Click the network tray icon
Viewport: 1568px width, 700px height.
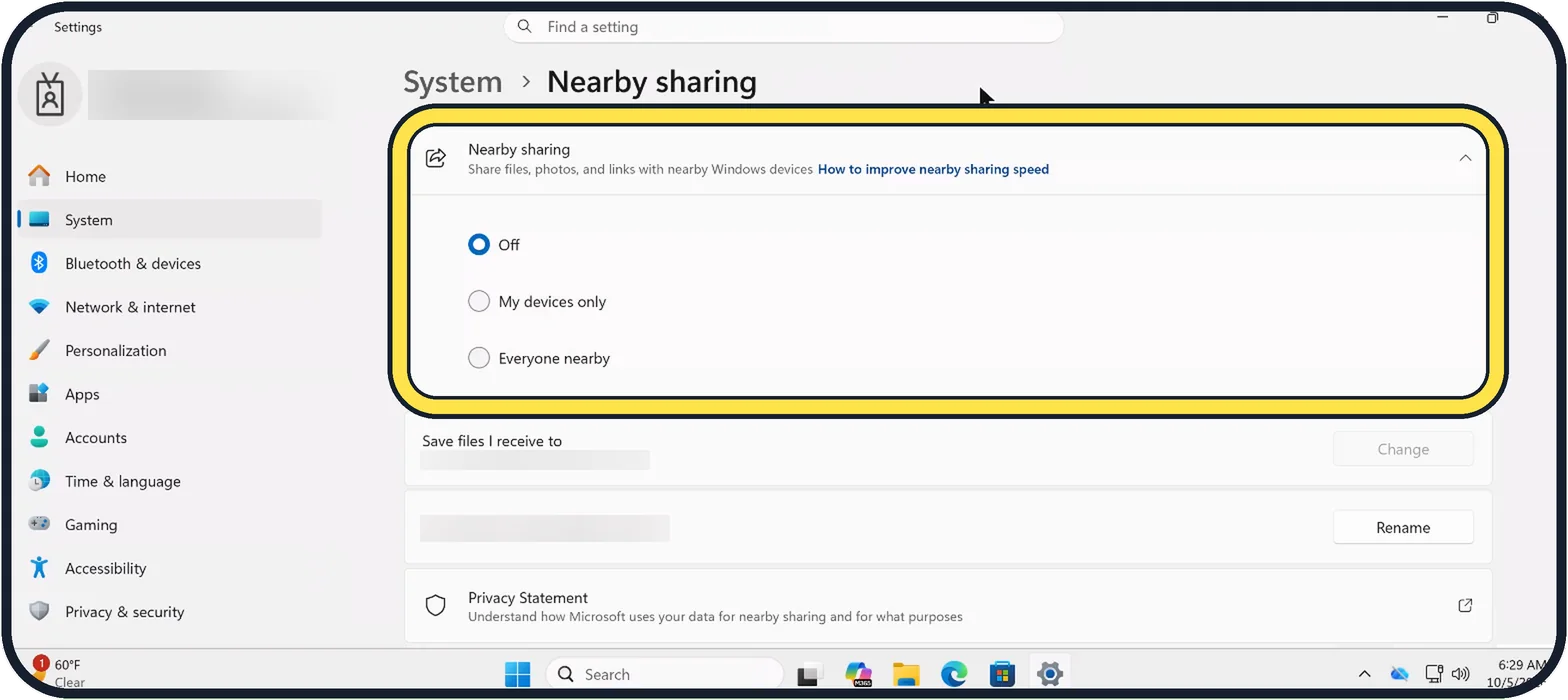pos(1434,674)
